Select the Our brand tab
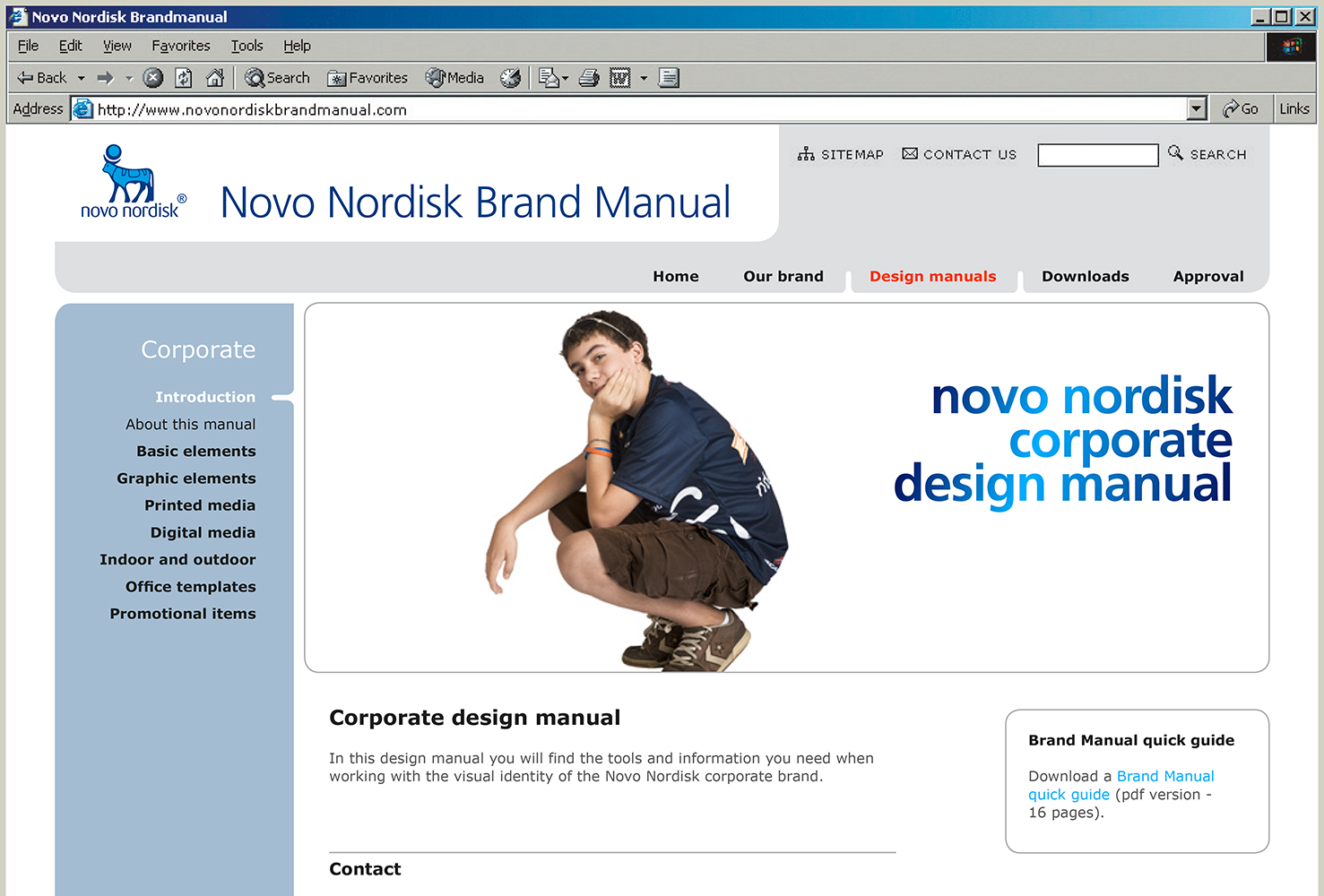 [783, 276]
